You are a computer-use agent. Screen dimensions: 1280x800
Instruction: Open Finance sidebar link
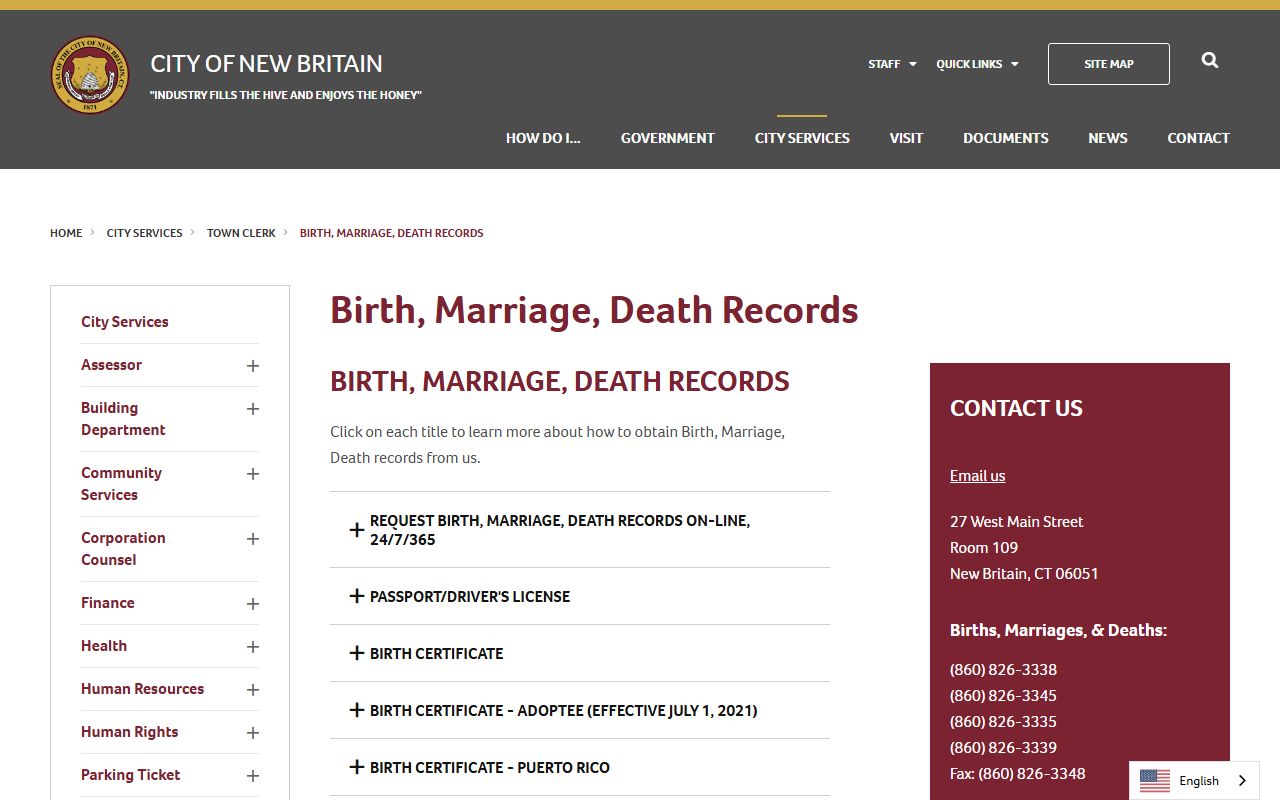pos(108,603)
